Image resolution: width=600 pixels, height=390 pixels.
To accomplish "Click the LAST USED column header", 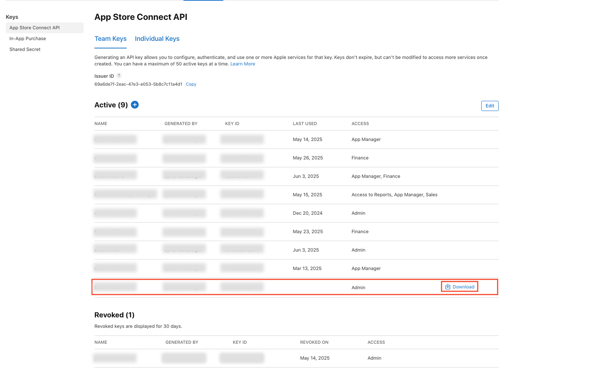I will click(305, 124).
